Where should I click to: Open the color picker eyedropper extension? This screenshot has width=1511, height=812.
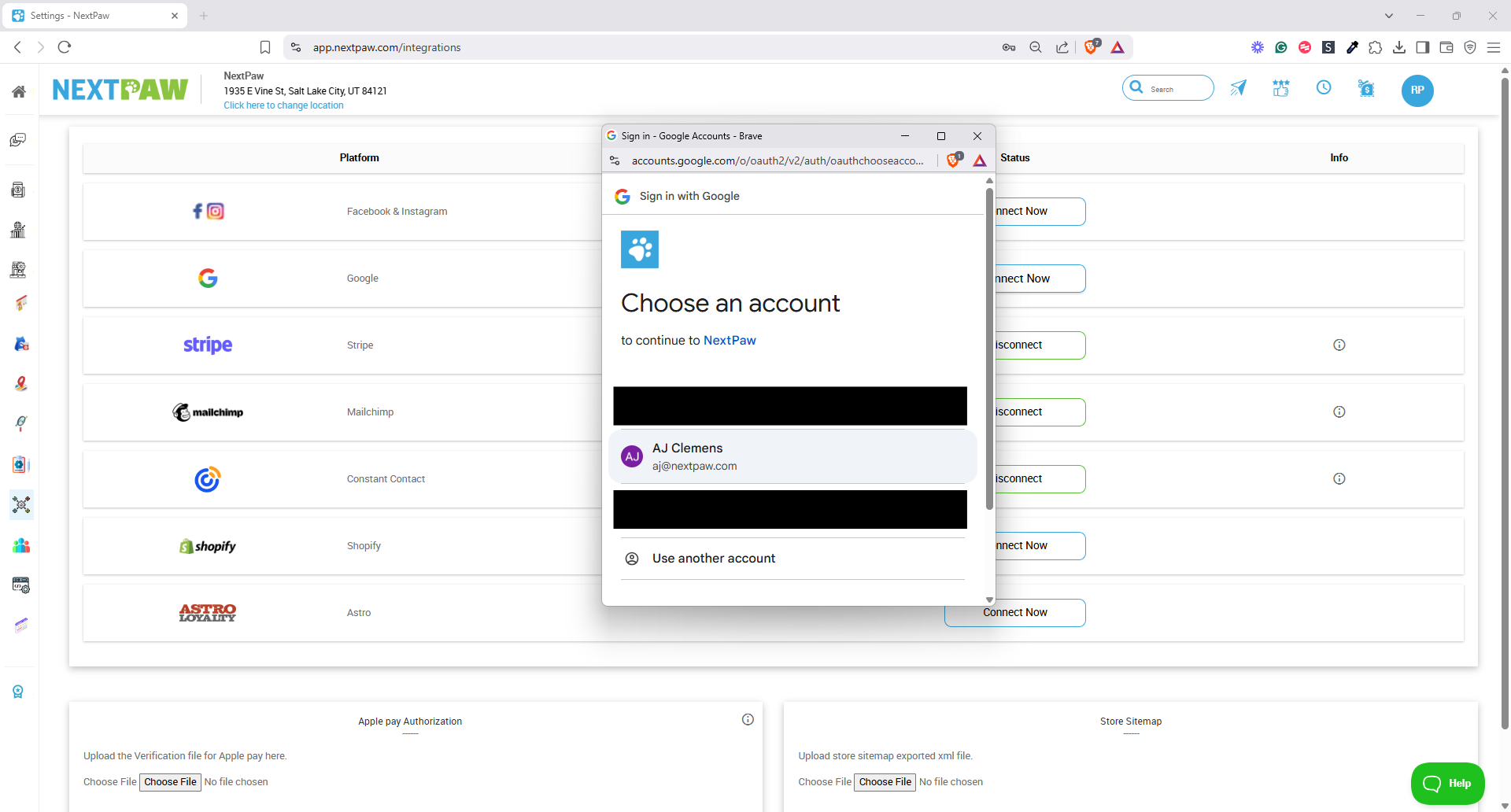(1352, 47)
